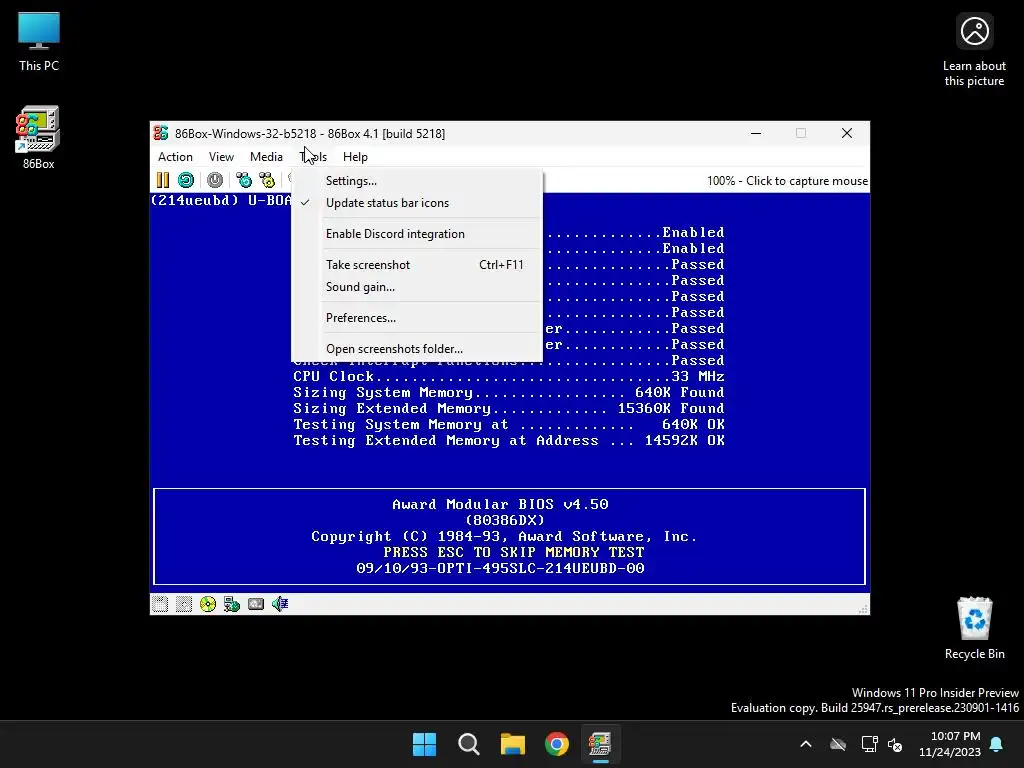This screenshot has width=1024, height=768.
Task: Expand hidden system tray icons chevron
Action: point(806,744)
